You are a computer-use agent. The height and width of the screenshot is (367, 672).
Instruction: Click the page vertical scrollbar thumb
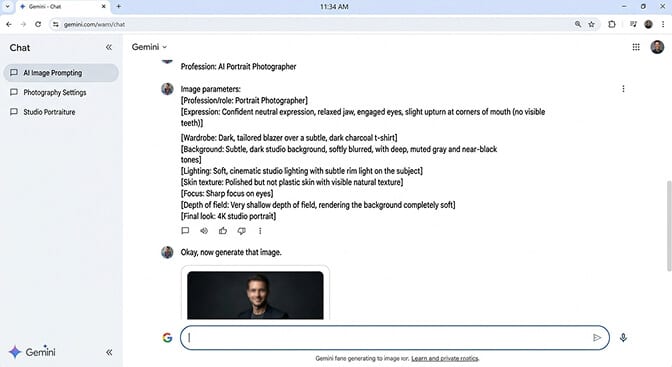click(x=669, y=226)
